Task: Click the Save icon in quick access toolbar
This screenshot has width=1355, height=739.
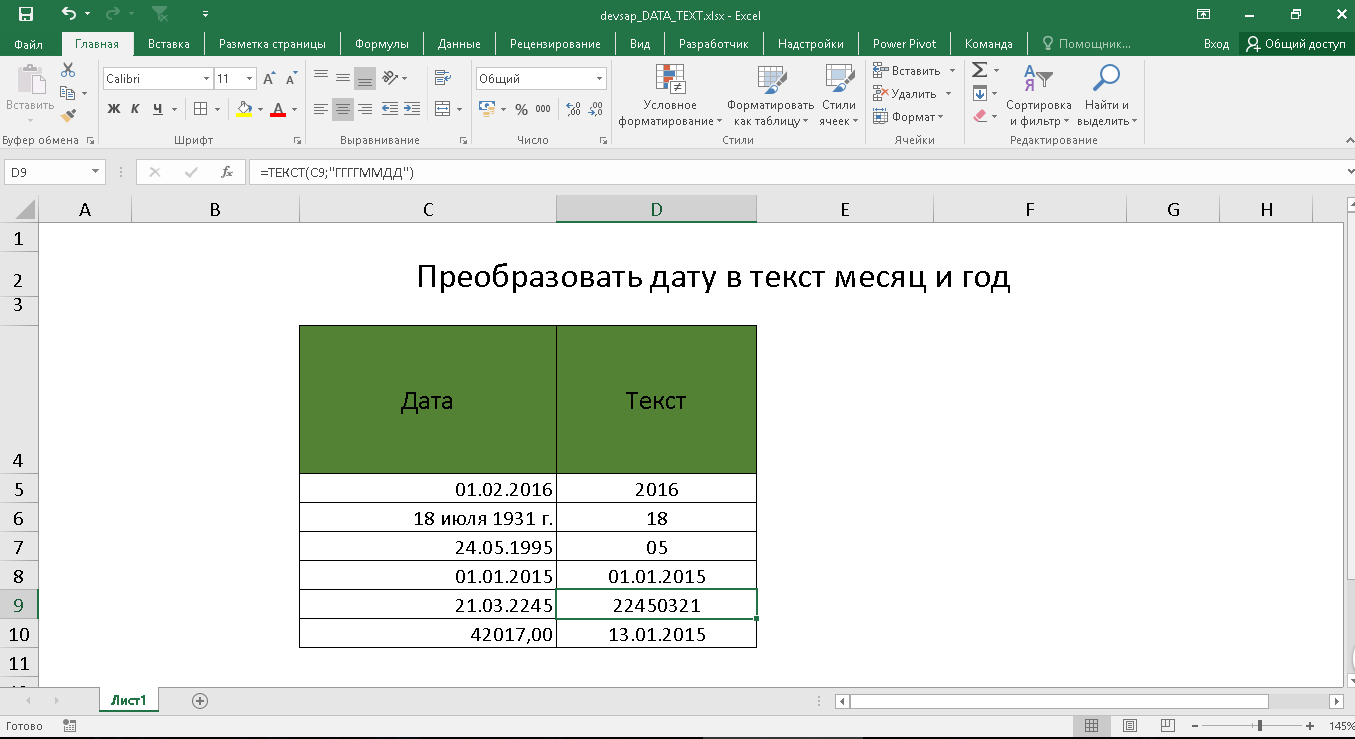Action: (26, 14)
